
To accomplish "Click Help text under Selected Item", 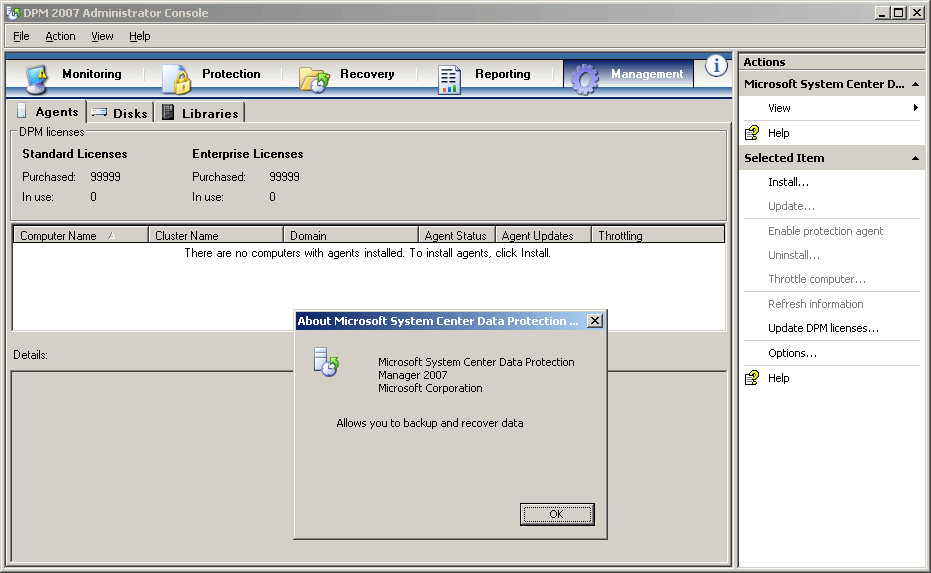I will [778, 378].
